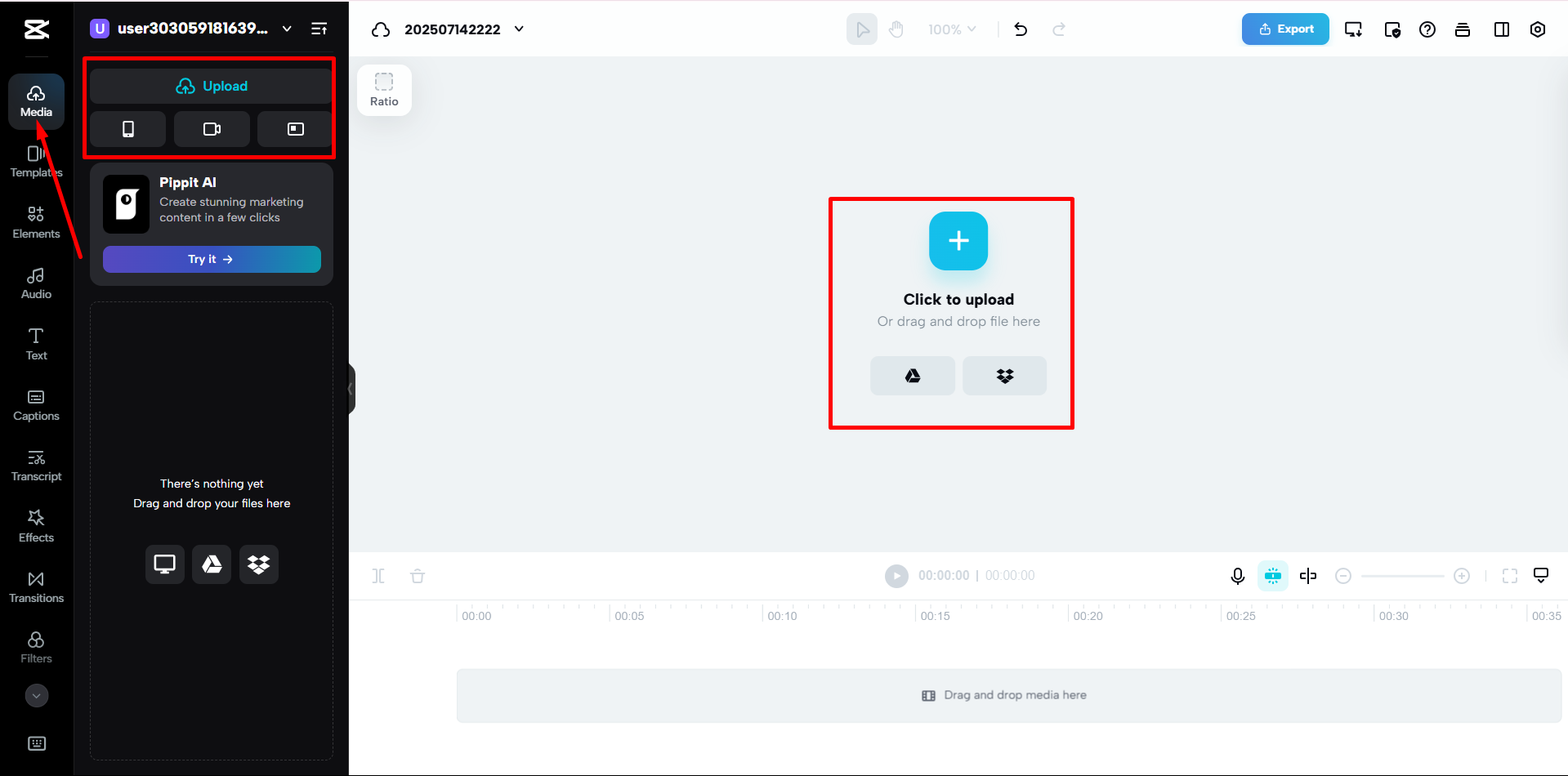Image resolution: width=1568 pixels, height=776 pixels.
Task: Click the timeline zoom slider
Action: tap(1402, 576)
